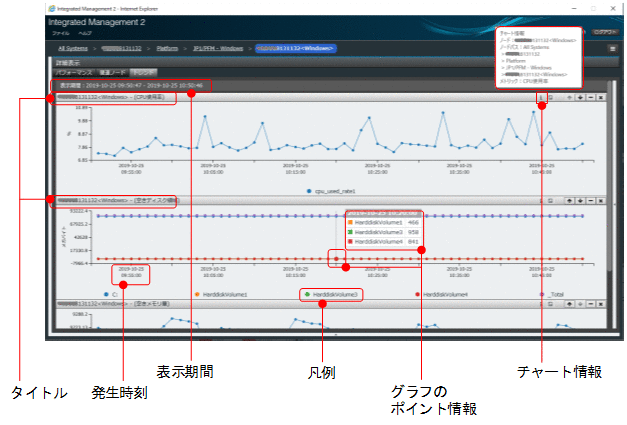
Task: Toggle the HarddiskVolume4 legend series
Action: click(441, 295)
